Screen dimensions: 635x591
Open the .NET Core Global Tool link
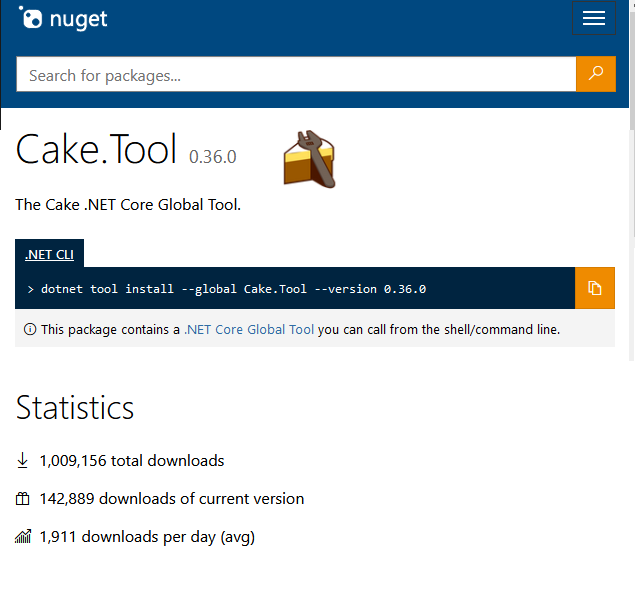click(249, 329)
